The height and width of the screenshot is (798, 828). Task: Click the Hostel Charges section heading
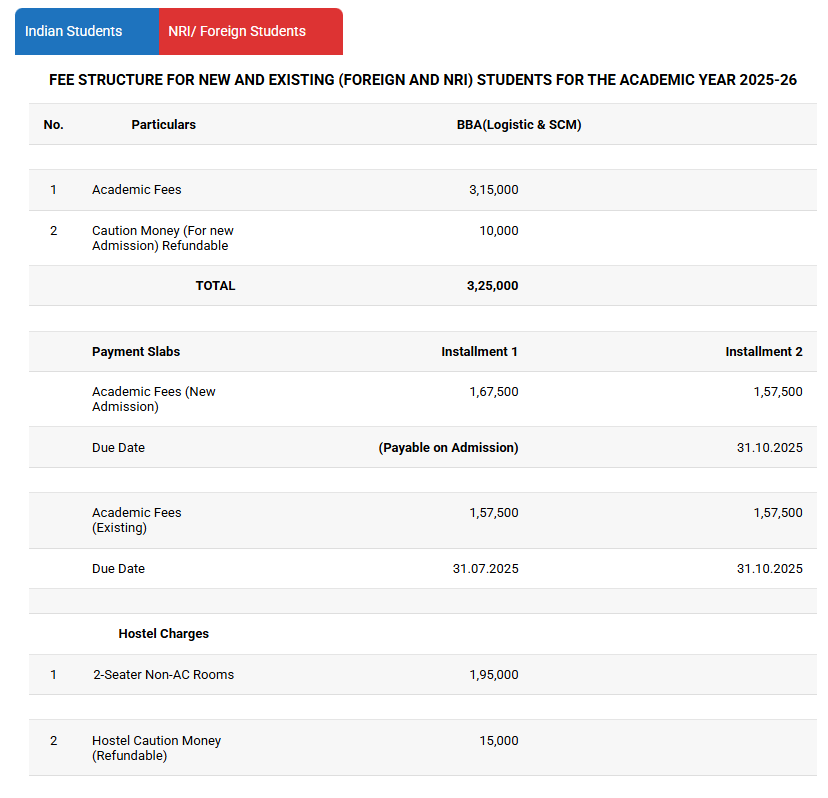(x=163, y=634)
